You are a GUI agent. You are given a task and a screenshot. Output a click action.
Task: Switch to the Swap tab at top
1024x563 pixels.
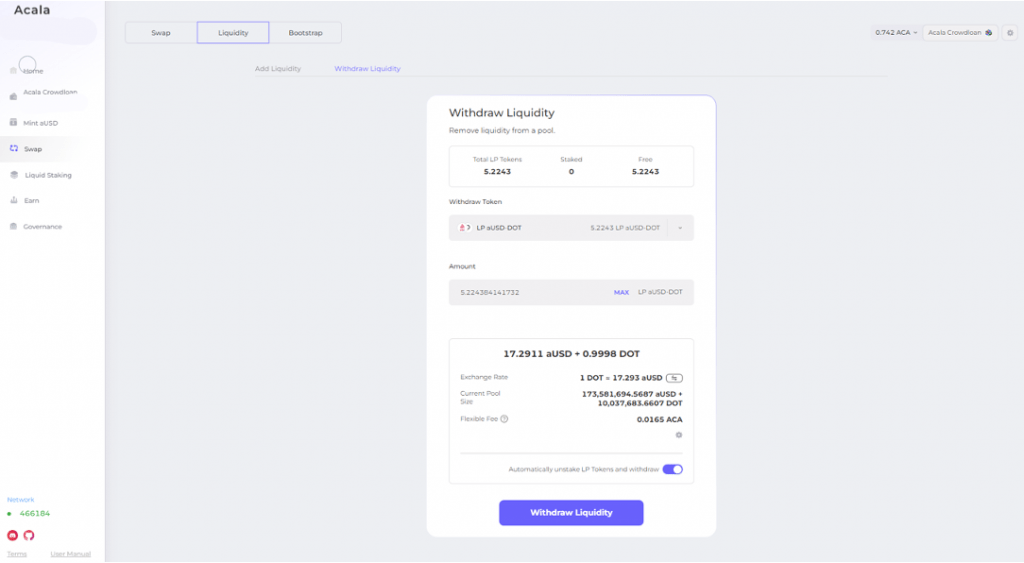pos(161,33)
